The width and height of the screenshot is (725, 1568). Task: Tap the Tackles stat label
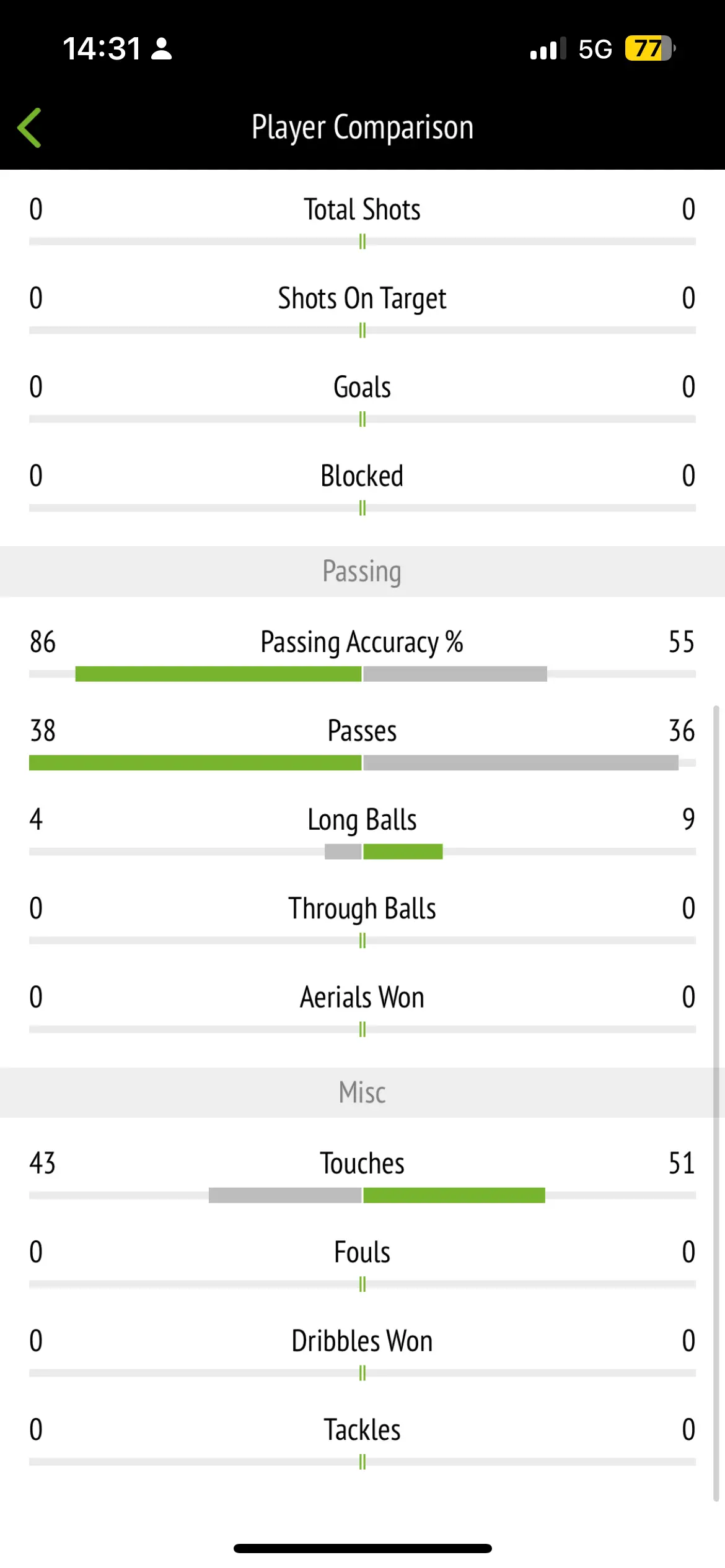(362, 1430)
